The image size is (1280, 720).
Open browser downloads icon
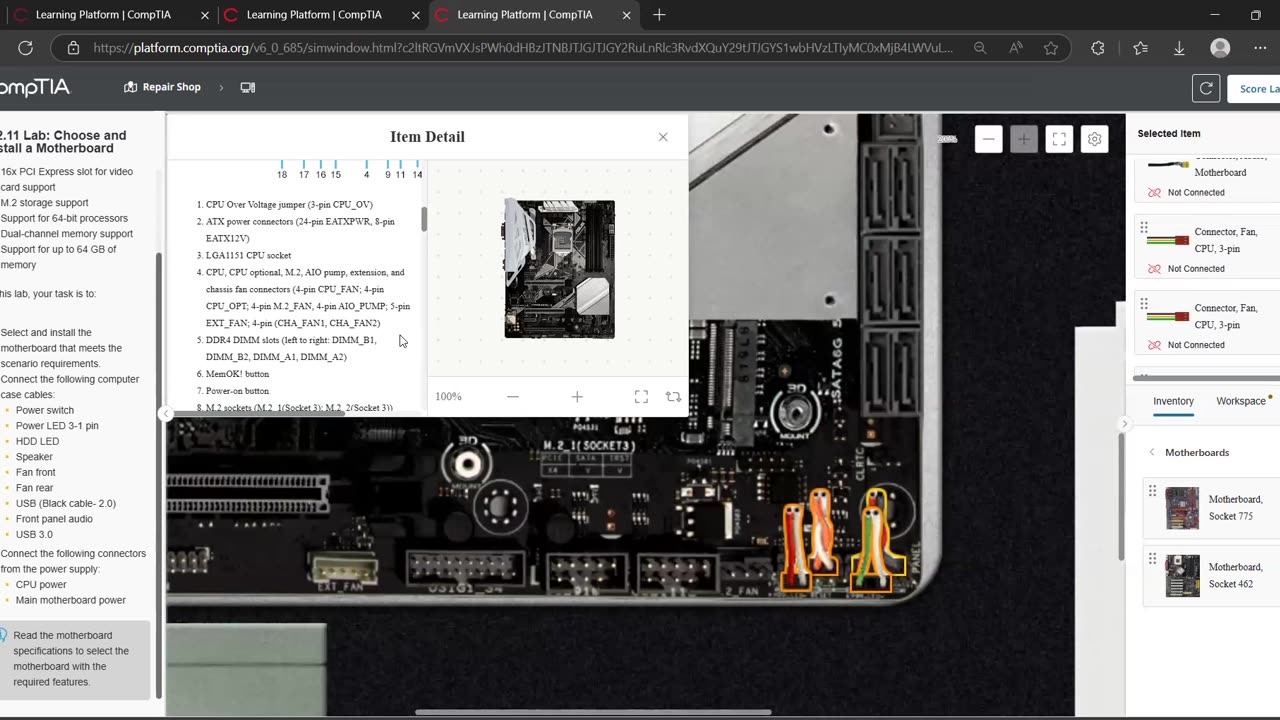[1179, 48]
